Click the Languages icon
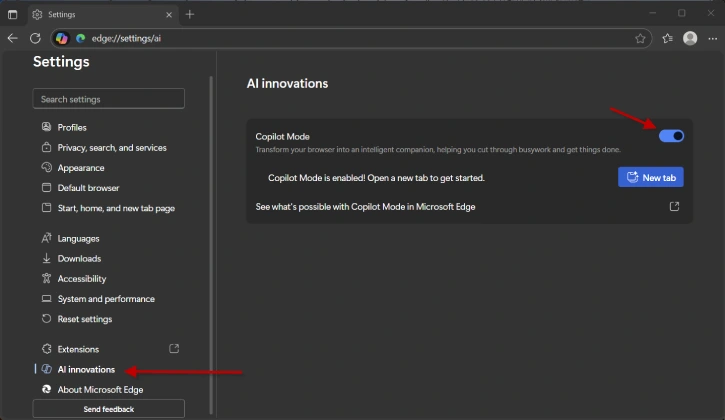This screenshot has width=725, height=420. tap(46, 238)
